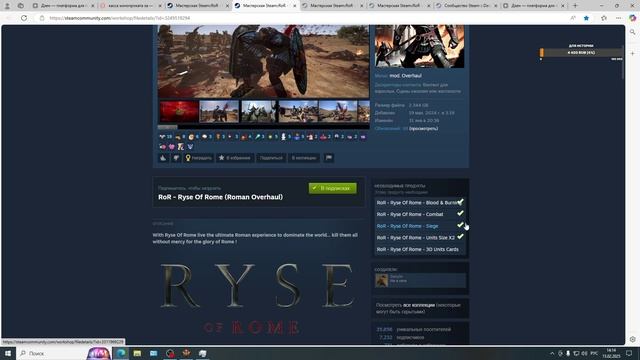The image size is (640, 360).
Task: Click the browser address bar
Action: click(x=302, y=18)
